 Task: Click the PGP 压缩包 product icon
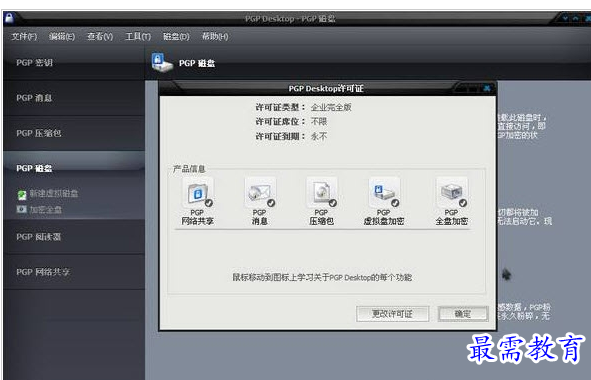(322, 193)
